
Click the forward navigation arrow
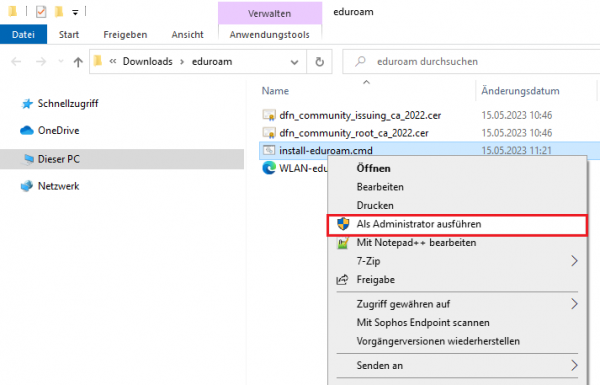(x=41, y=62)
